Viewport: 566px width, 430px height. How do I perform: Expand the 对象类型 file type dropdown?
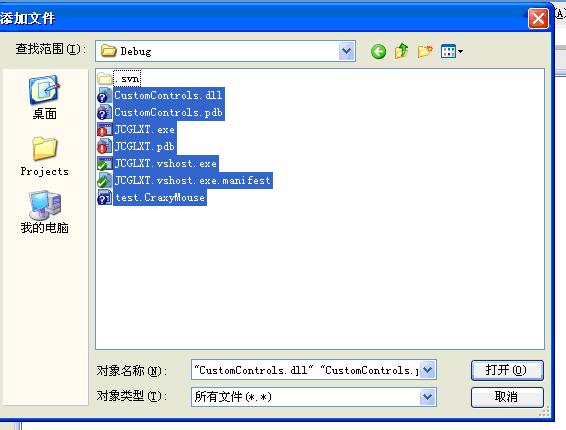(x=428, y=397)
